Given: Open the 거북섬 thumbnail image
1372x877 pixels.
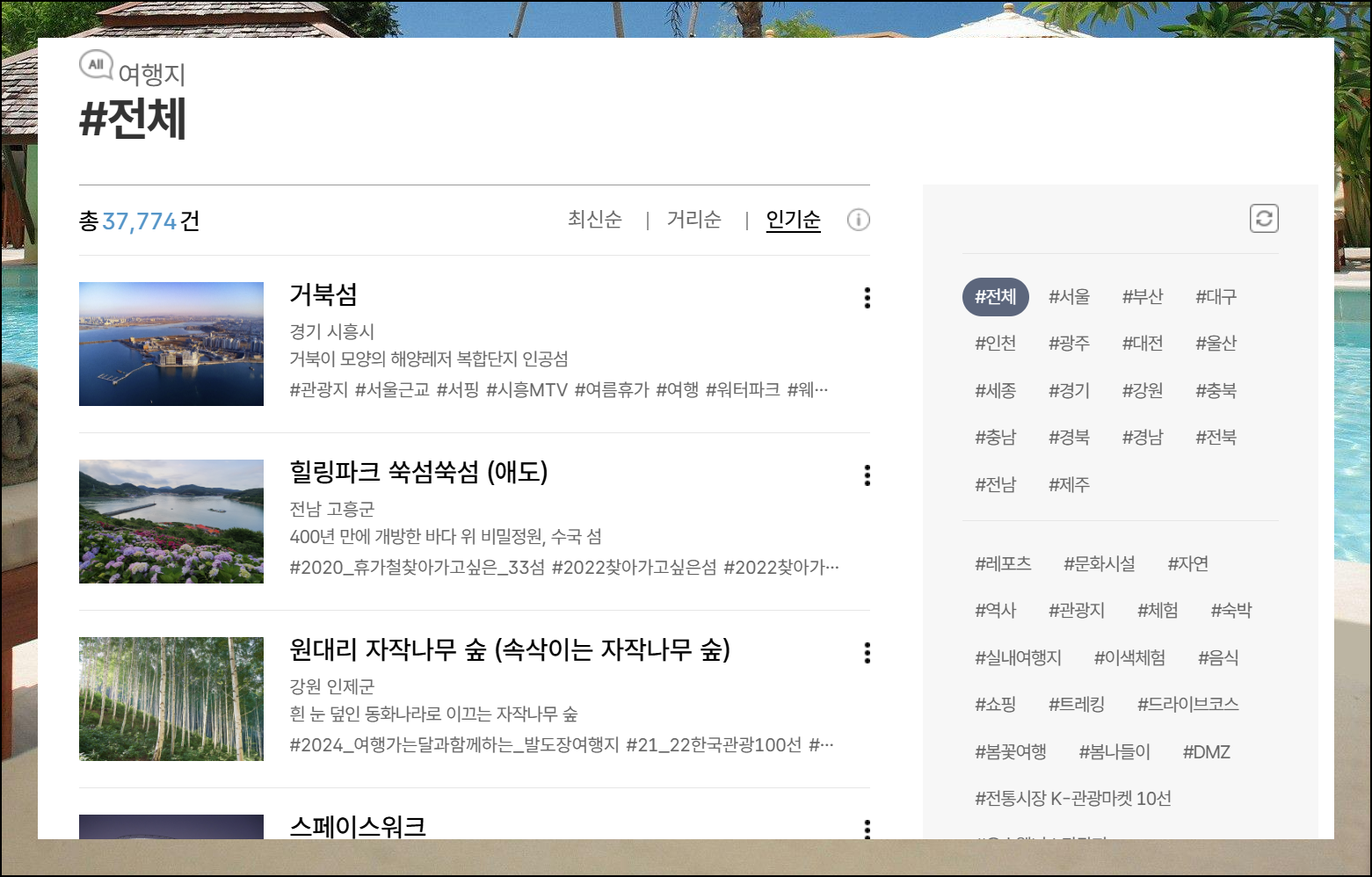Looking at the screenshot, I should (x=171, y=344).
